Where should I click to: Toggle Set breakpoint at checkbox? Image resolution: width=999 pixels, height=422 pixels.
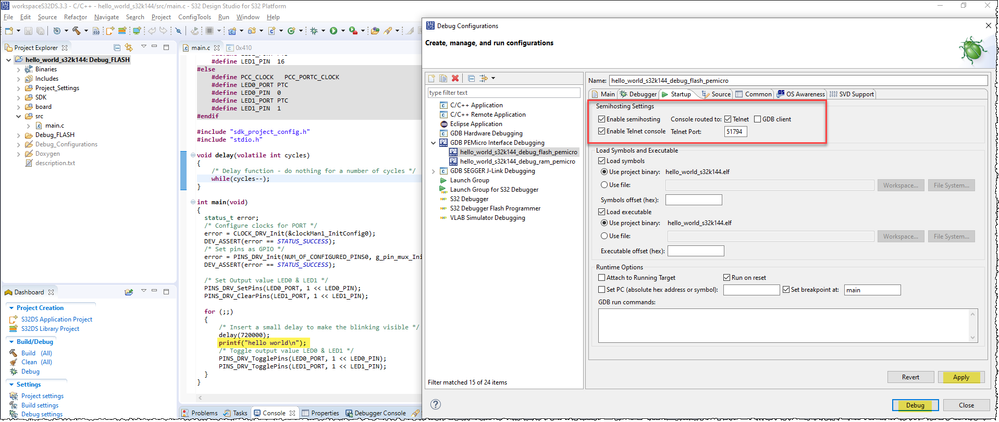pyautogui.click(x=786, y=289)
